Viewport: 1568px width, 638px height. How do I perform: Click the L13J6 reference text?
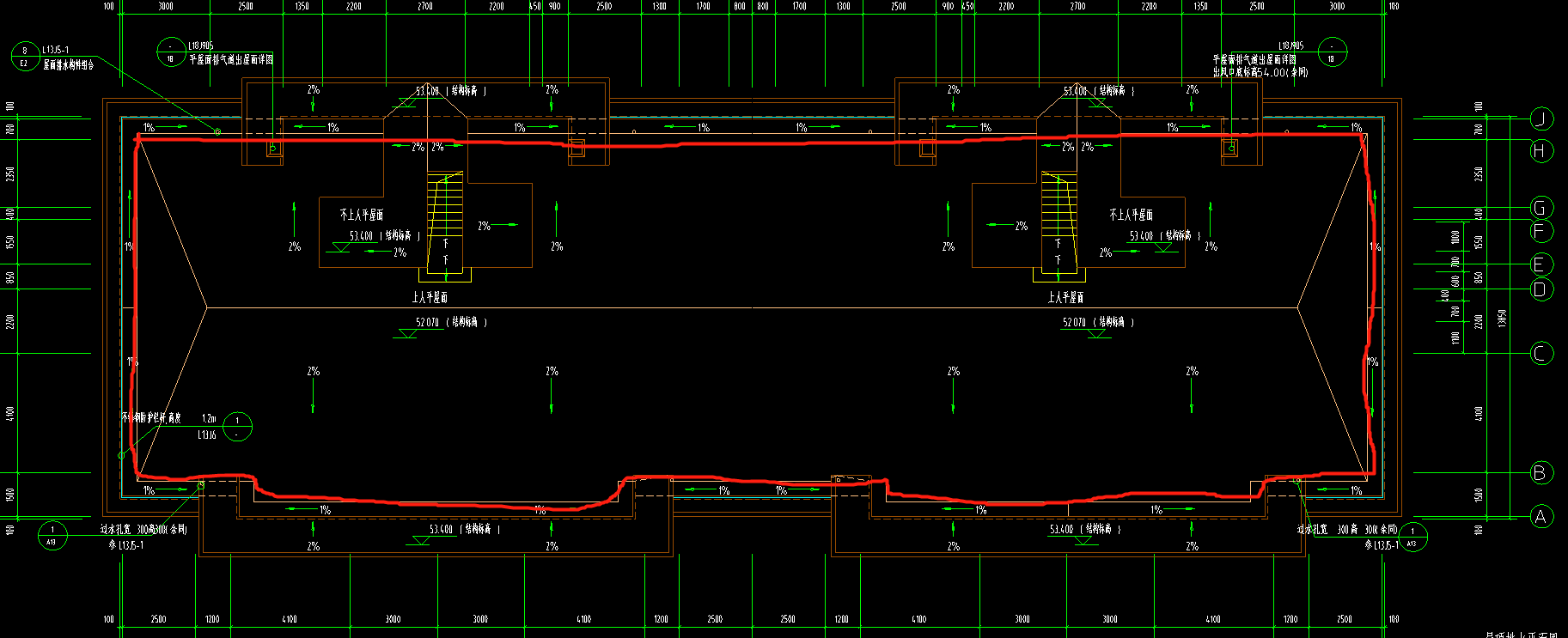(x=207, y=435)
